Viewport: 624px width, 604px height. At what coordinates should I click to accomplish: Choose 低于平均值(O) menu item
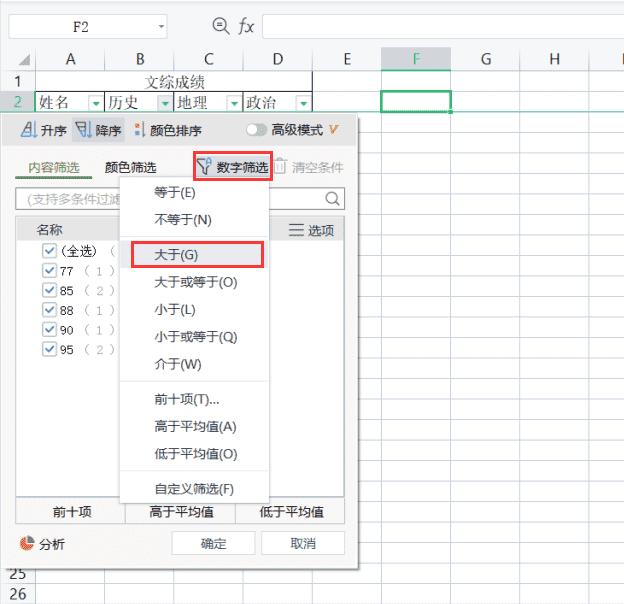click(x=195, y=454)
